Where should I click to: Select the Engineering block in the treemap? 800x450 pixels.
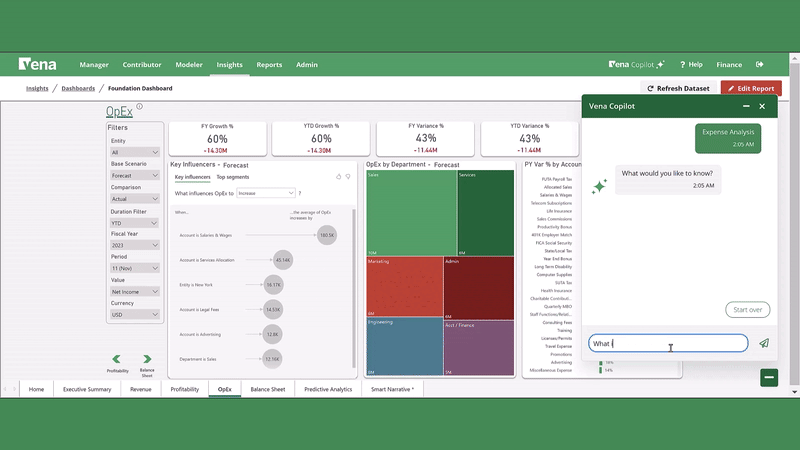click(405, 346)
